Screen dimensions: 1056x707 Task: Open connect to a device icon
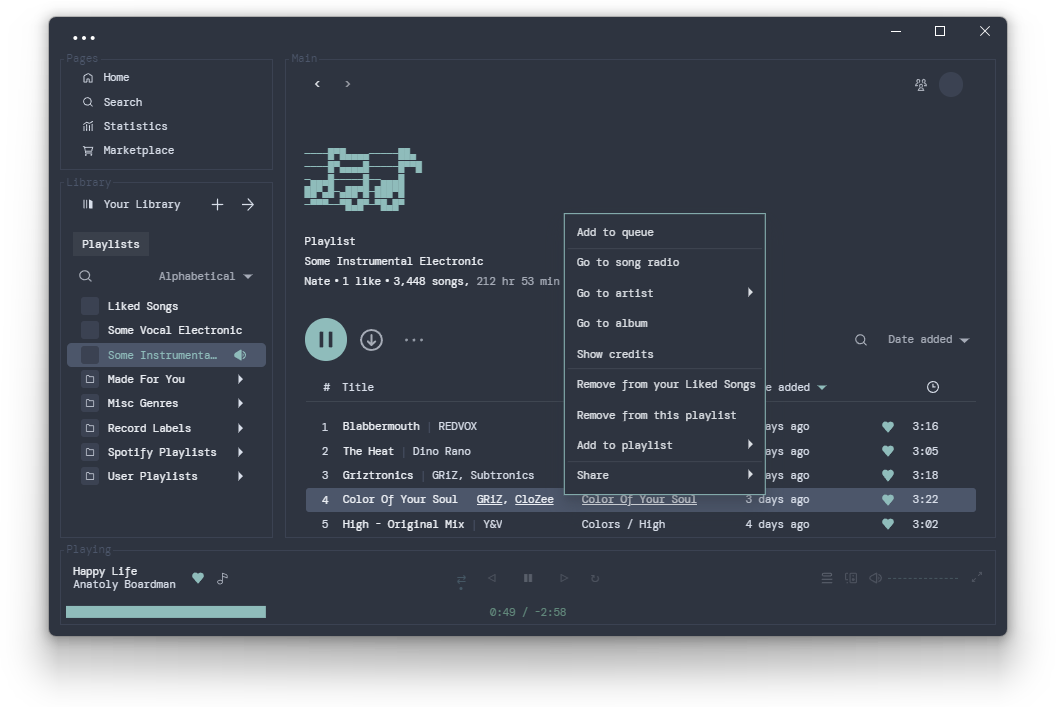click(851, 578)
